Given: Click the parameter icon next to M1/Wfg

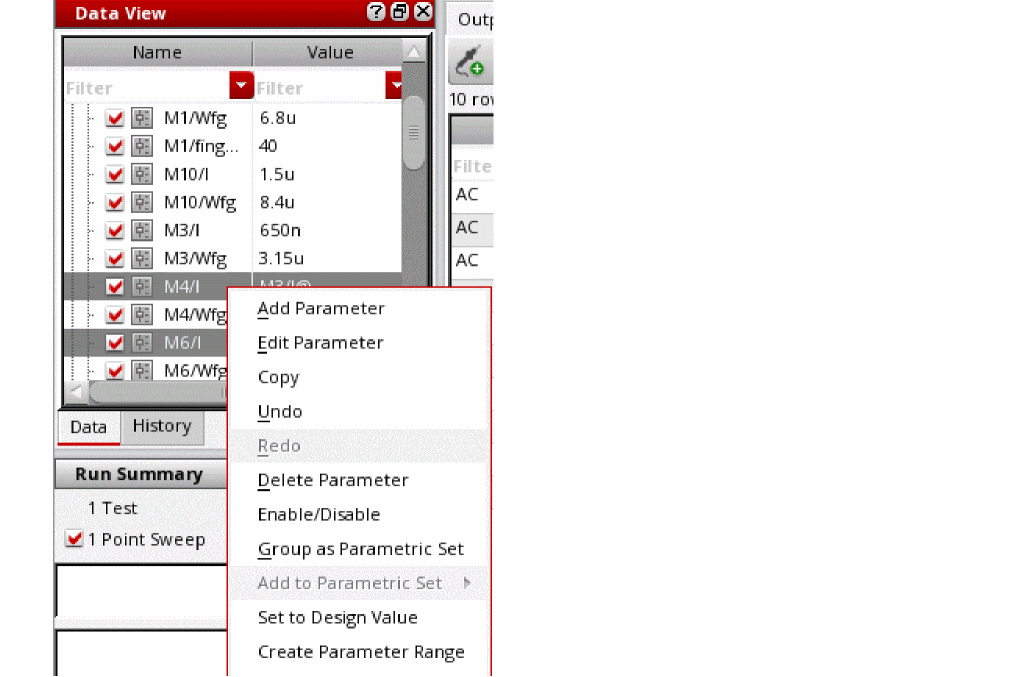Looking at the screenshot, I should pyautogui.click(x=141, y=118).
